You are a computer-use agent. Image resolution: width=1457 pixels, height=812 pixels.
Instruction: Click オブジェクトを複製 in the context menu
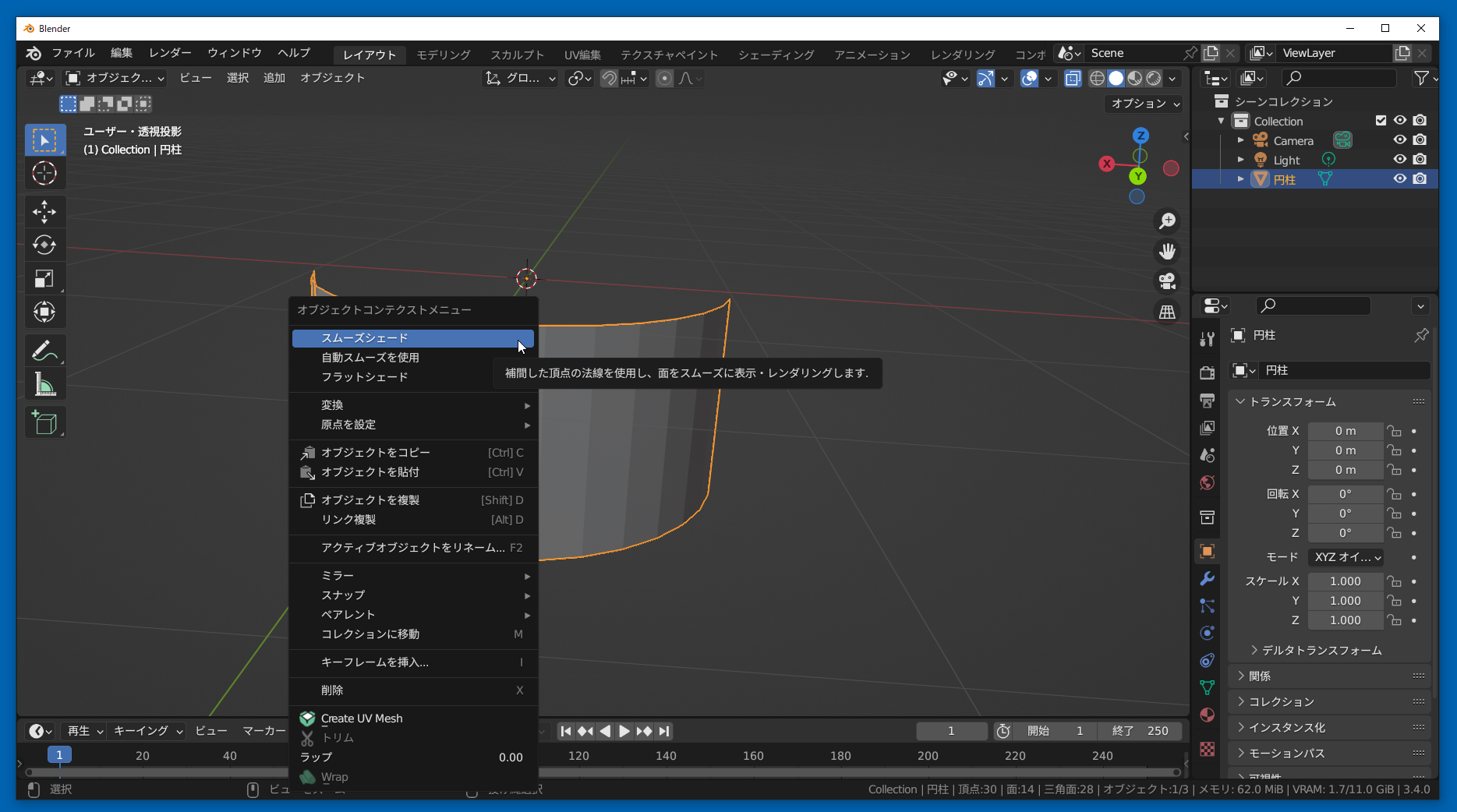tap(370, 500)
